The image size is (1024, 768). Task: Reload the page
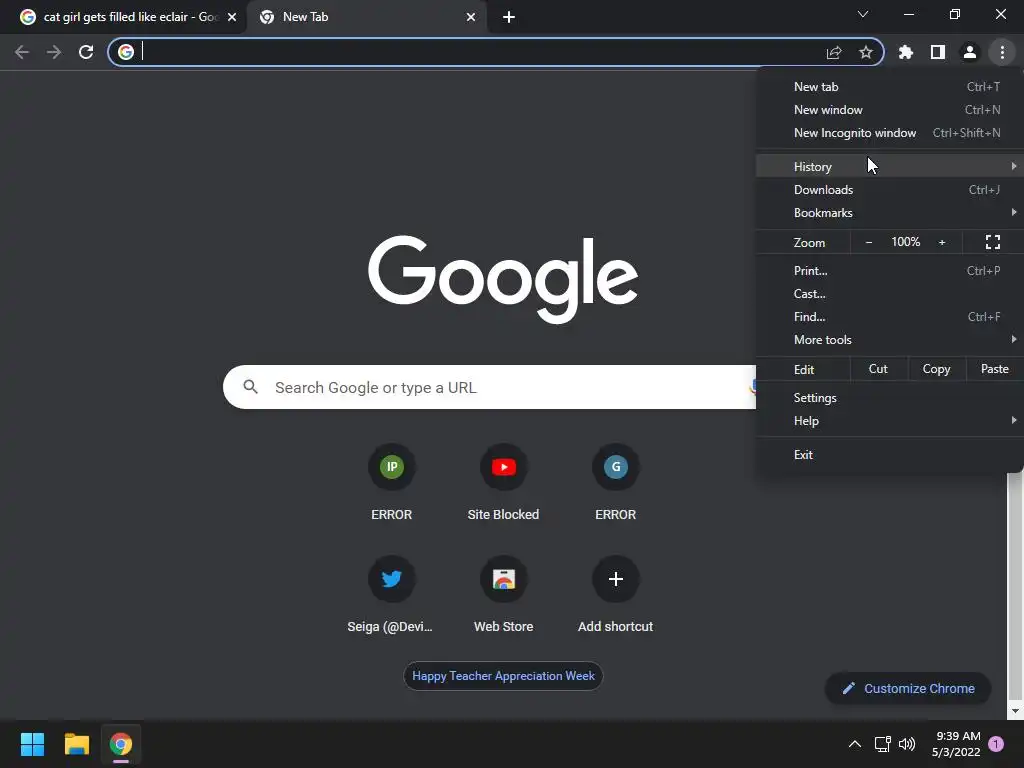click(x=86, y=52)
